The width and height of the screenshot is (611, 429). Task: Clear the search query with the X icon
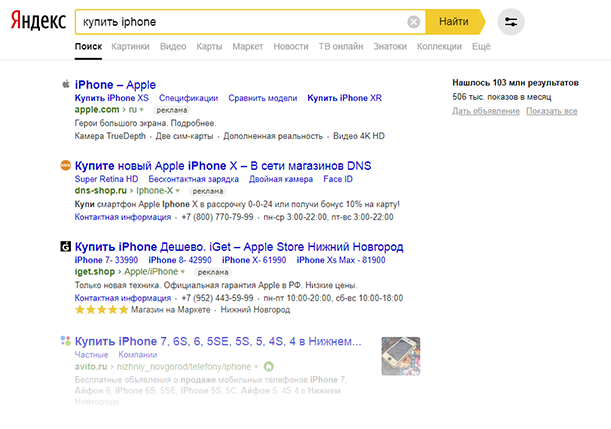[414, 21]
